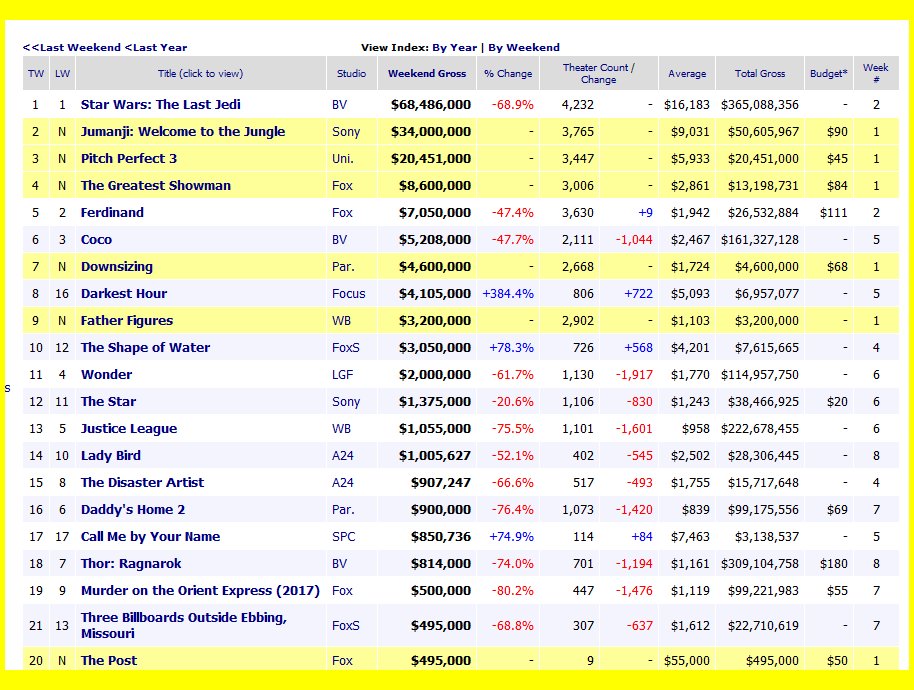Select Par. studio in Downsizing row

coord(343,266)
